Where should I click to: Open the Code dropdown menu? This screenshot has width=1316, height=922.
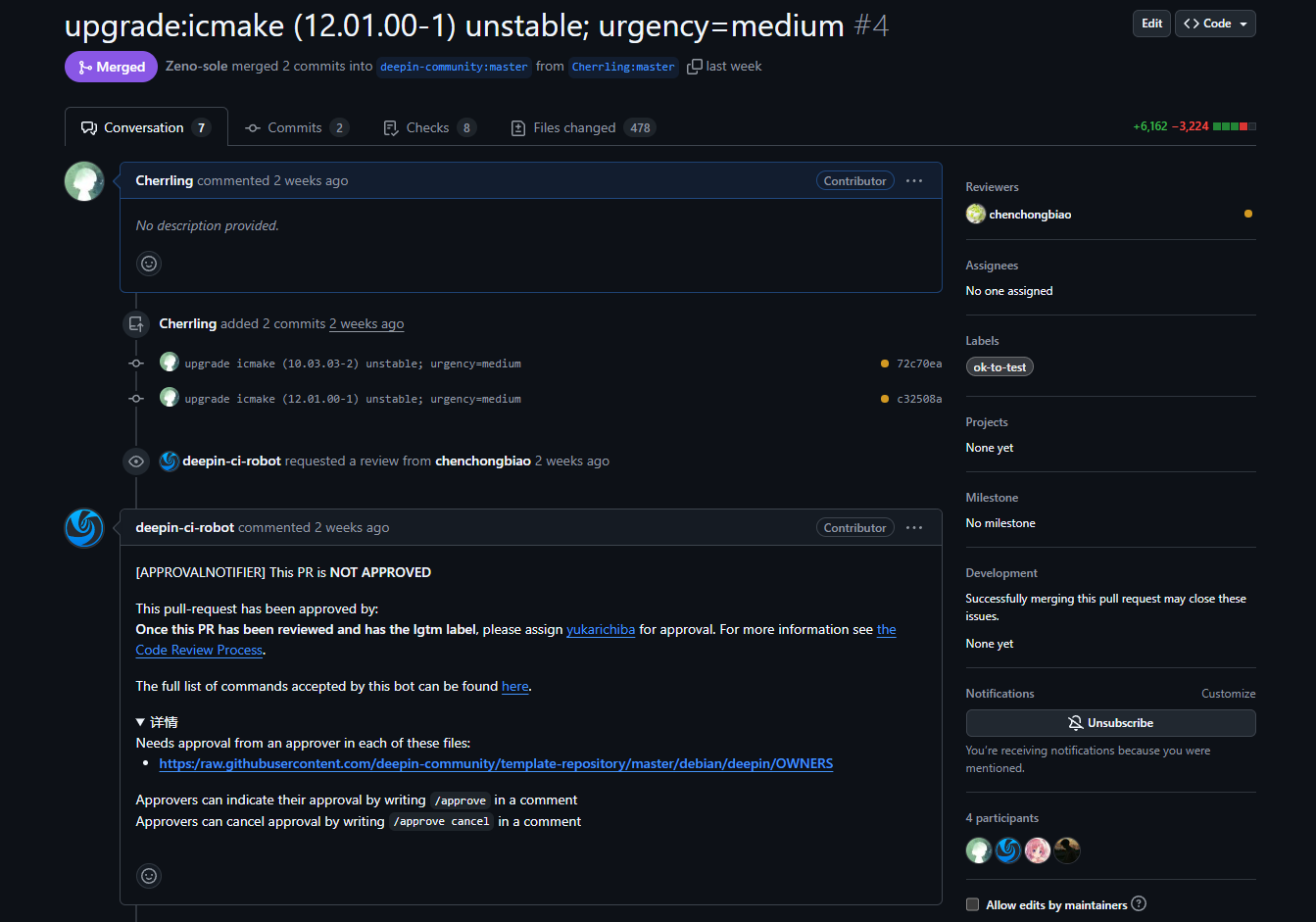[x=1215, y=24]
